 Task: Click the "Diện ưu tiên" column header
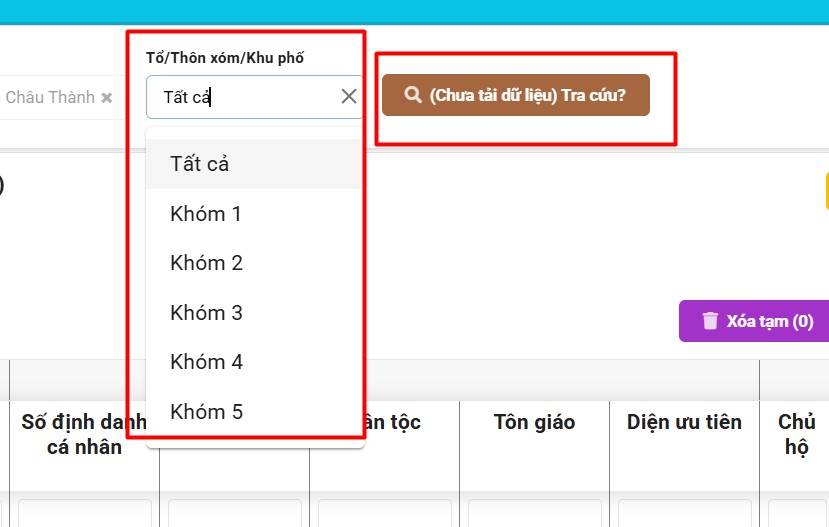pyautogui.click(x=684, y=422)
